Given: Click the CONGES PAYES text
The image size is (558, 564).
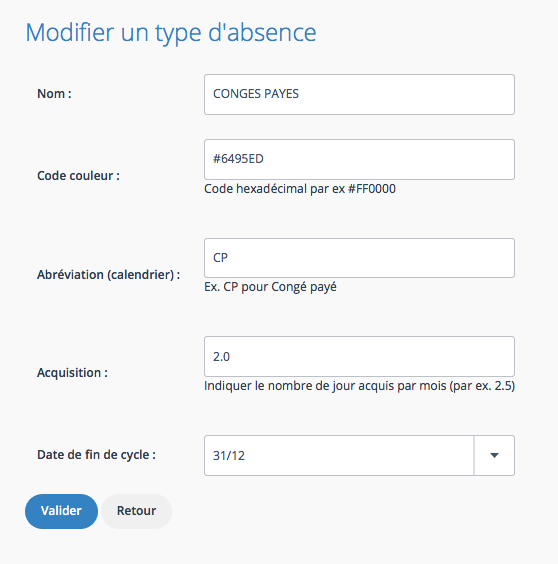Looking at the screenshot, I should pyautogui.click(x=256, y=94).
